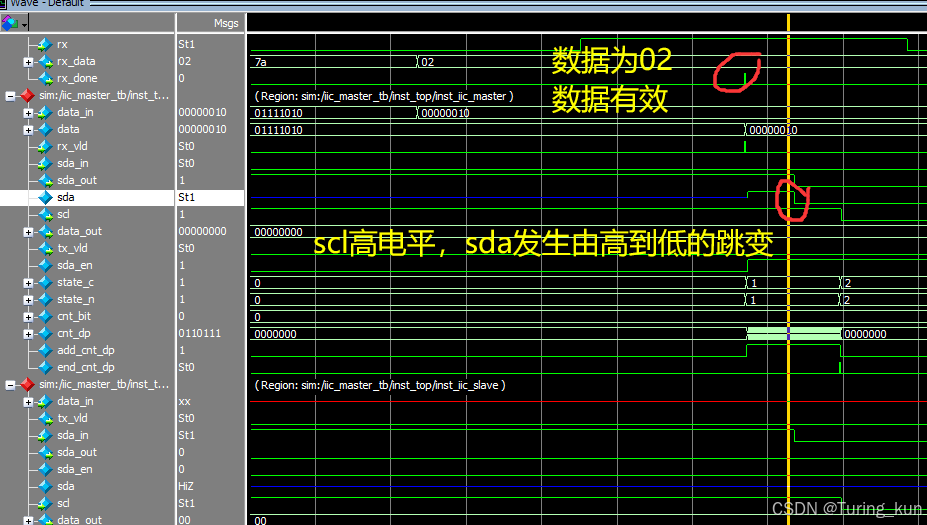The width and height of the screenshot is (927, 525).
Task: Select the master region sda_en signal name
Action: click(74, 265)
